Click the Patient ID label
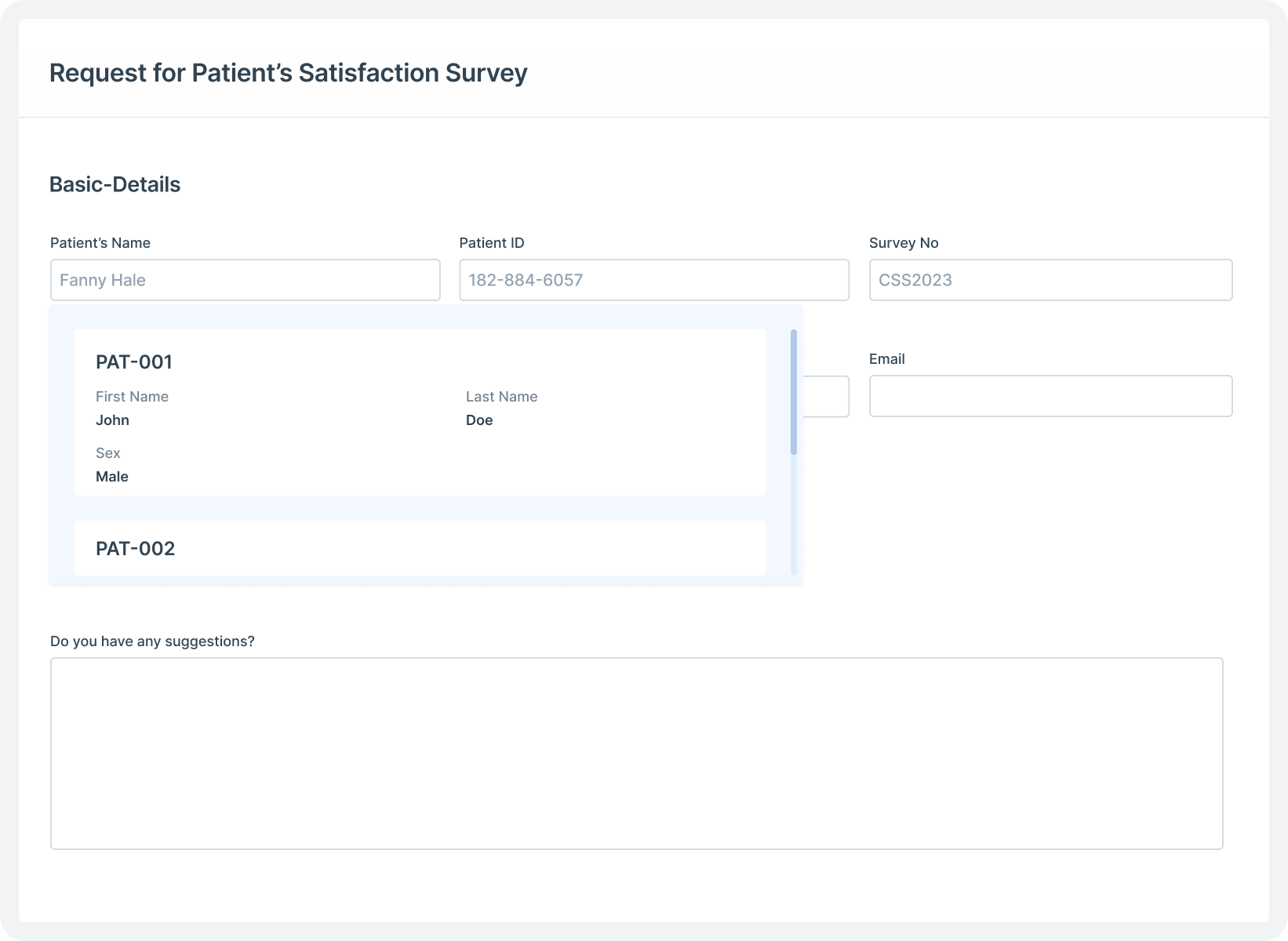 pyautogui.click(x=492, y=243)
